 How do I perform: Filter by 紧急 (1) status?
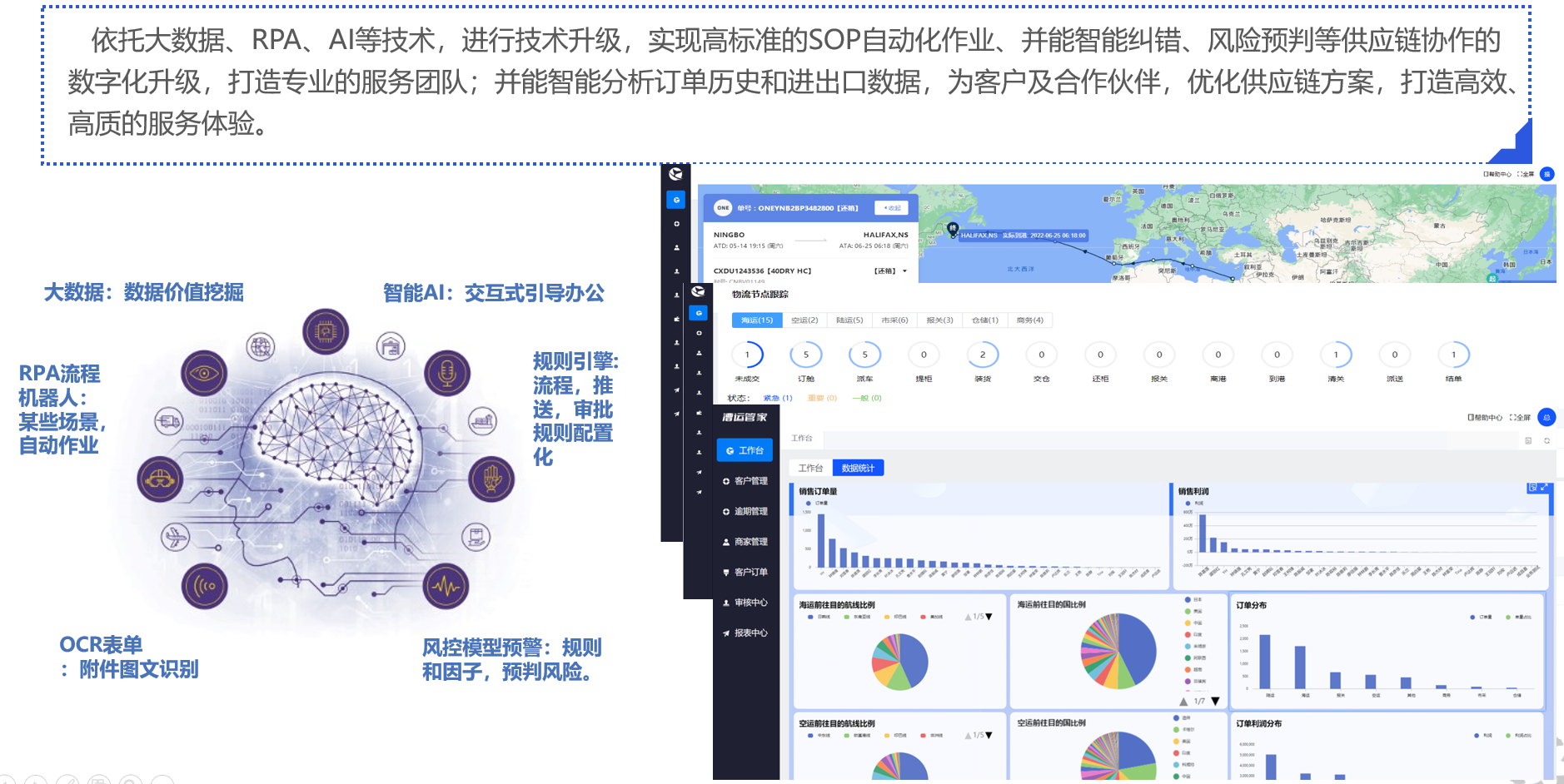tap(778, 398)
